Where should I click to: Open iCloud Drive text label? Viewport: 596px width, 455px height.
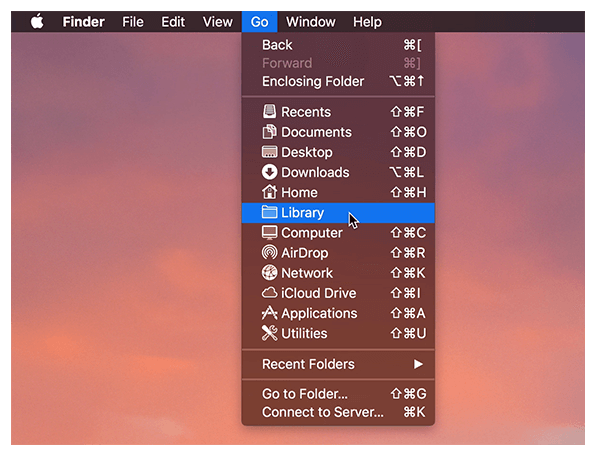319,293
